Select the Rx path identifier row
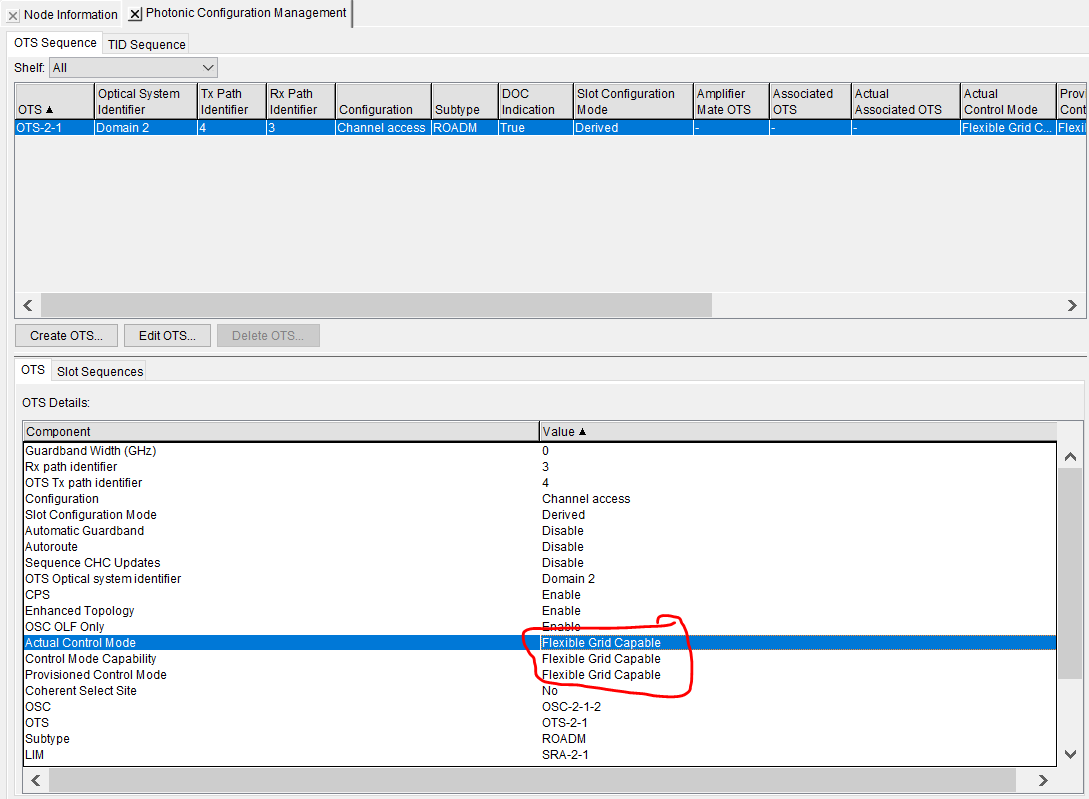The image size is (1089, 799). [x=540, y=467]
